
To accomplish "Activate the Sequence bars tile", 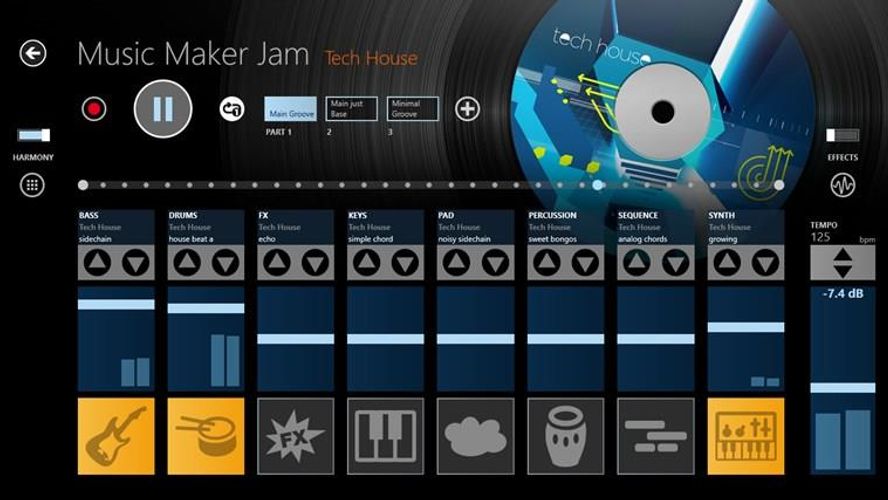I will (x=656, y=436).
